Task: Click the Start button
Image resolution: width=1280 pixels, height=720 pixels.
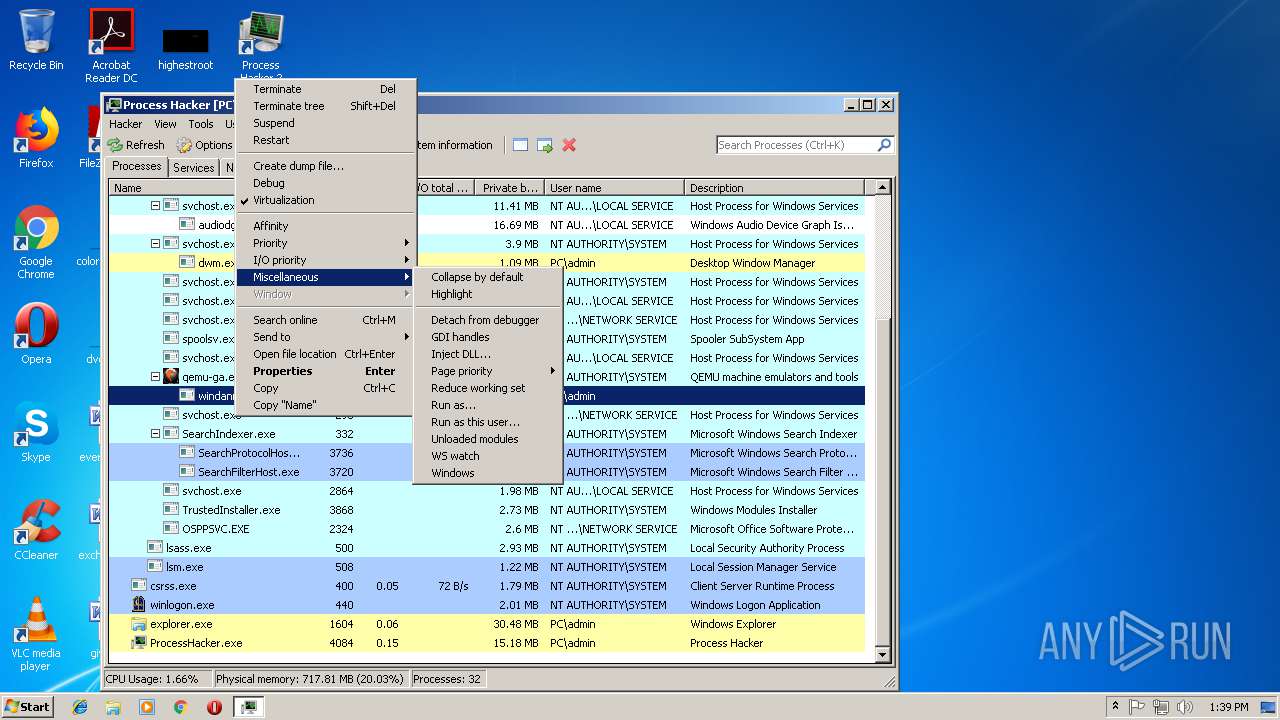Action: coord(27,707)
